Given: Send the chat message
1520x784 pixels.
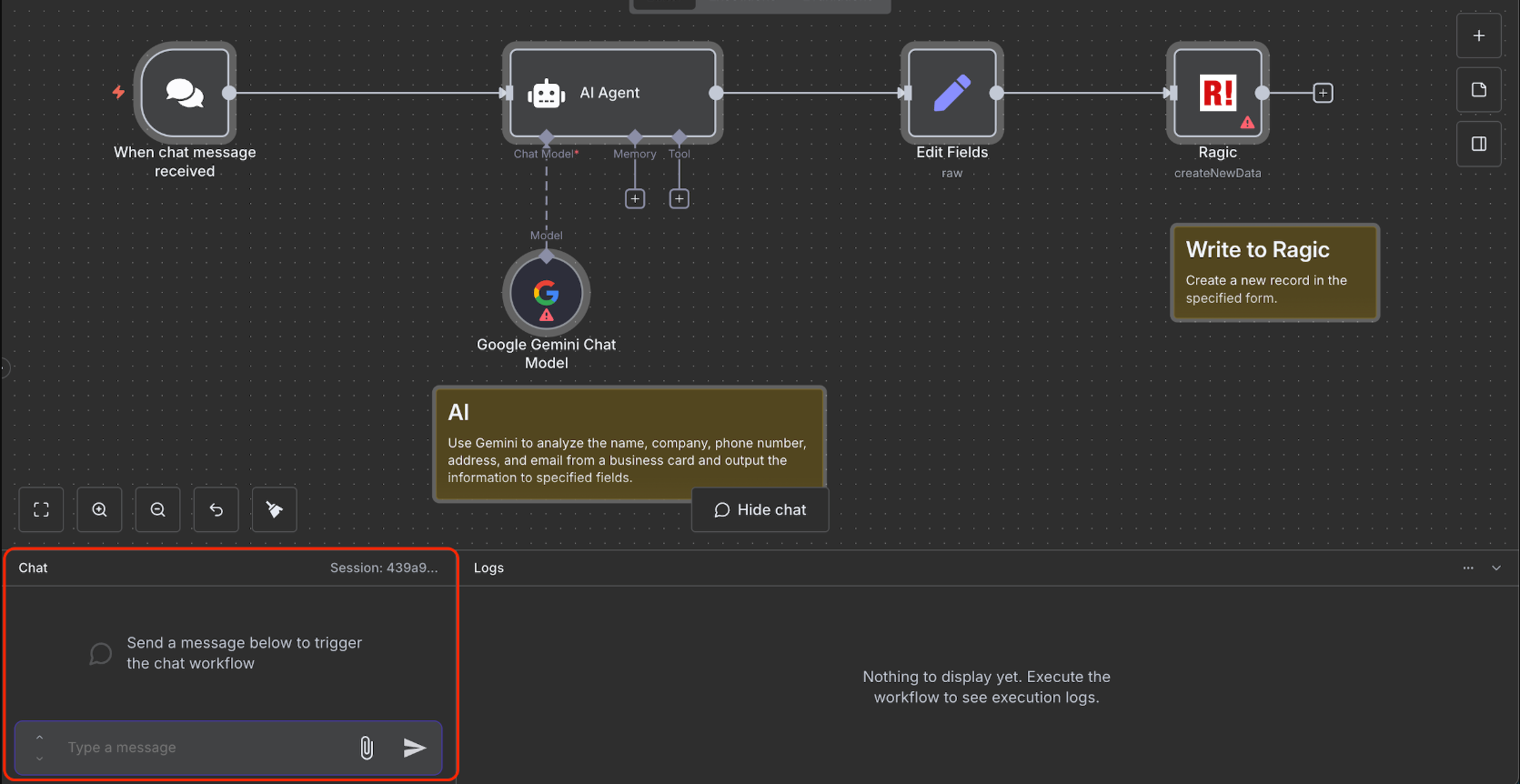Looking at the screenshot, I should click(415, 748).
